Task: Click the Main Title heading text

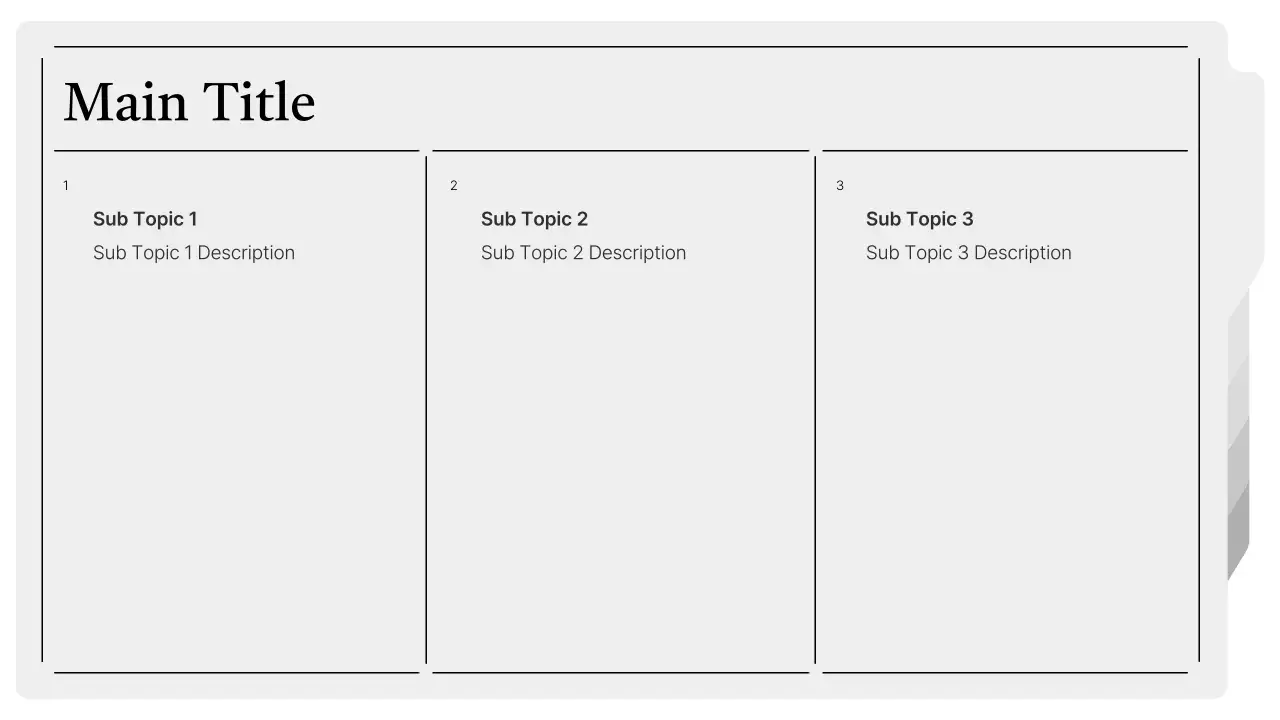Action: [189, 102]
